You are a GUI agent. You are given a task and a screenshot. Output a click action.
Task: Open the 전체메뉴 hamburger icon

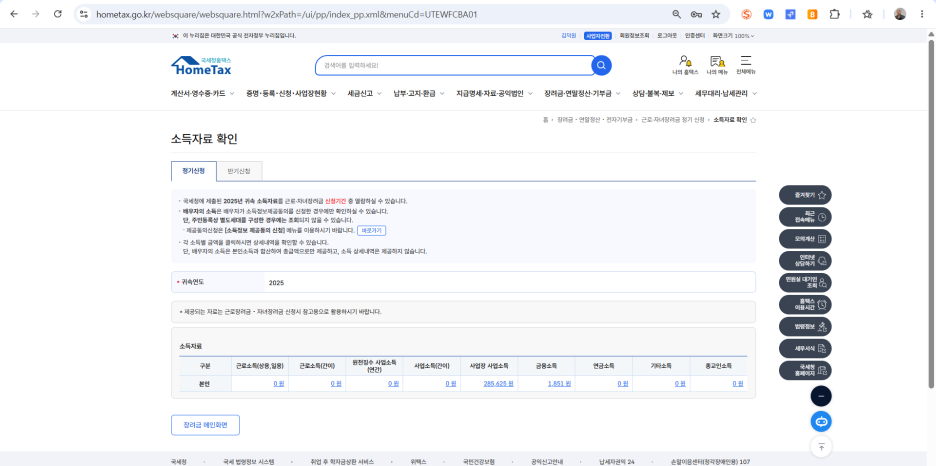[746, 65]
